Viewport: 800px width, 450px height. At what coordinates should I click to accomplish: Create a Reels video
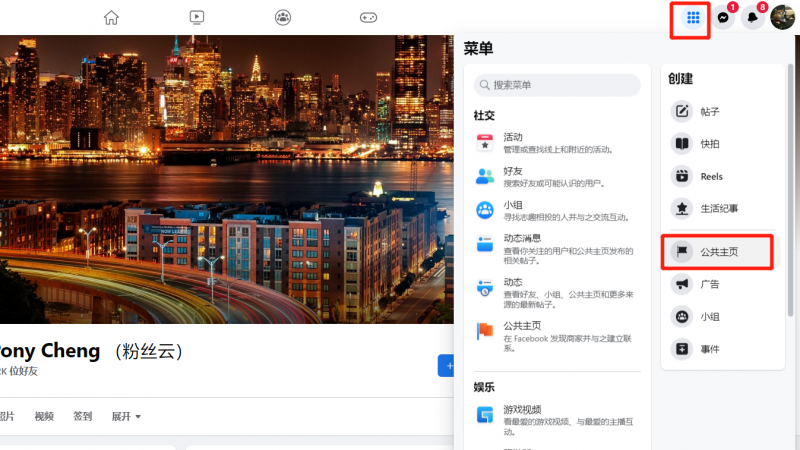[x=722, y=177]
